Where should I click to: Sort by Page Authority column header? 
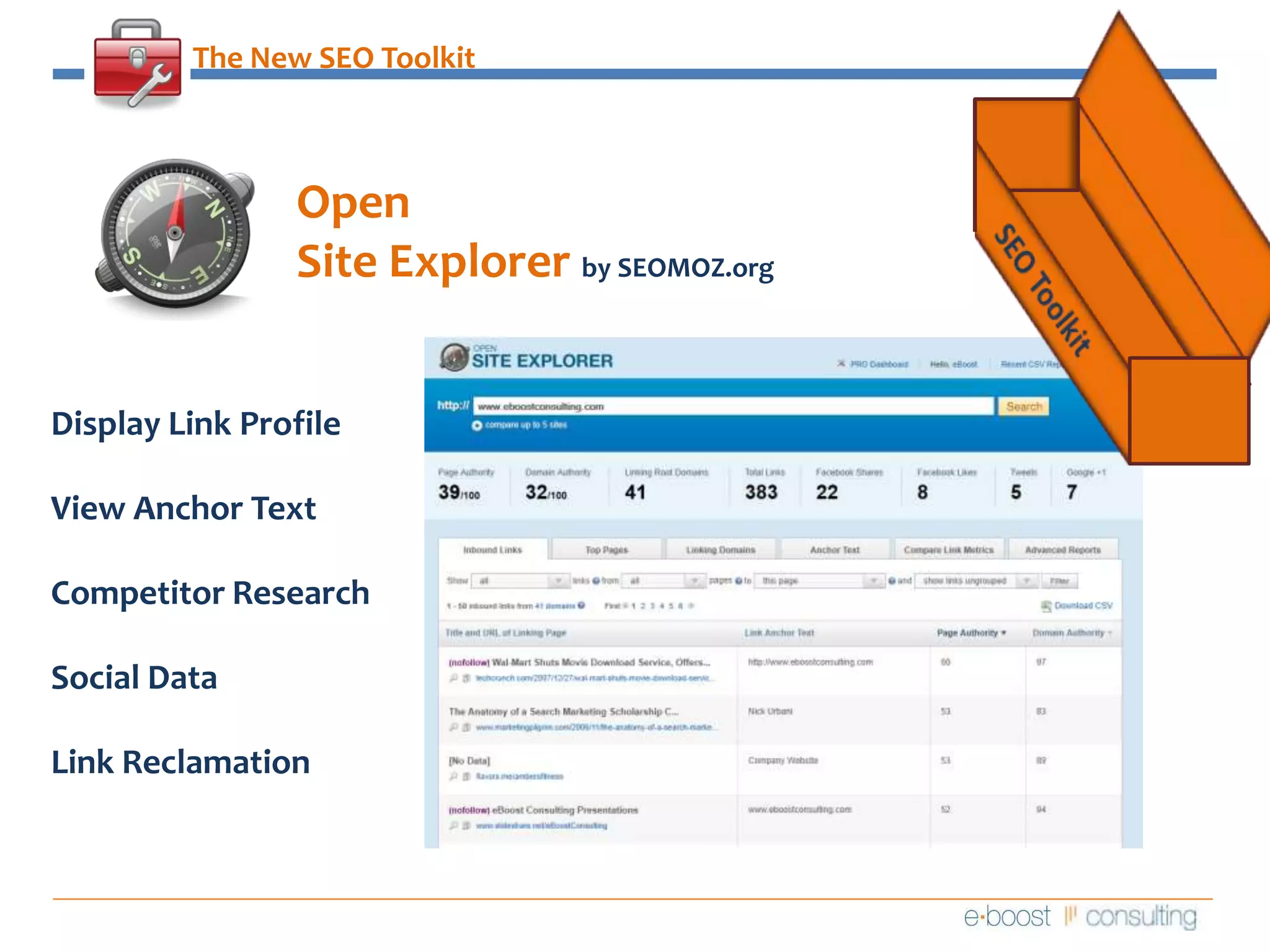tap(971, 633)
